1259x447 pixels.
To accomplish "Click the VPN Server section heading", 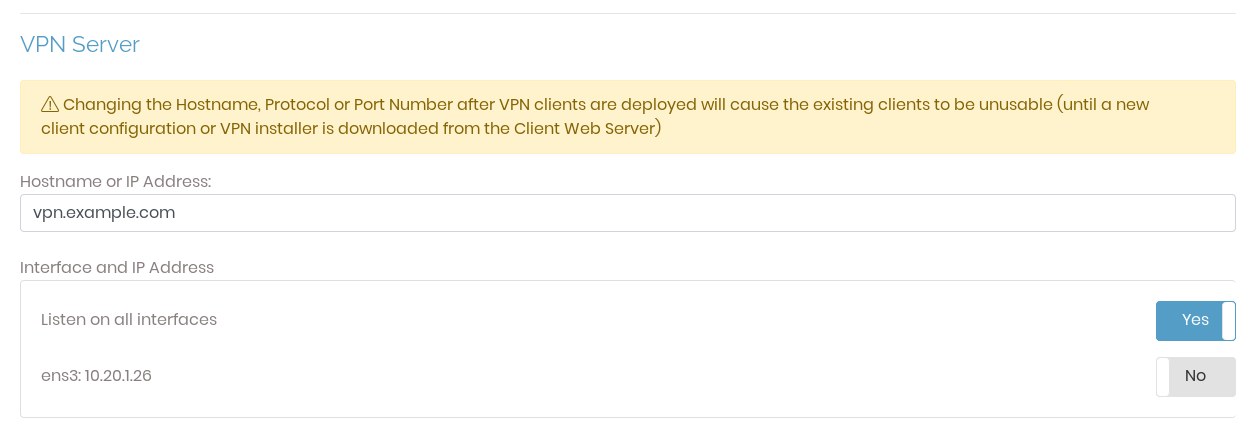I will [80, 44].
